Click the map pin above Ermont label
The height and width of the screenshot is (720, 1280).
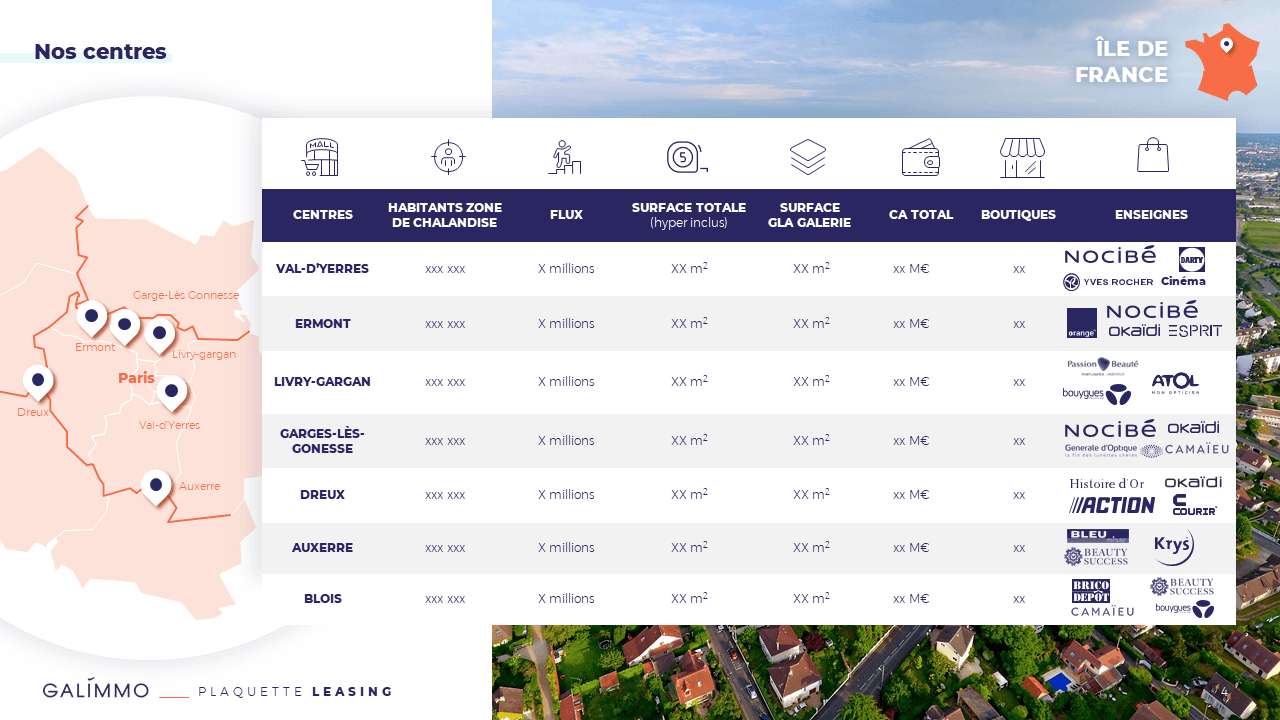[91, 318]
